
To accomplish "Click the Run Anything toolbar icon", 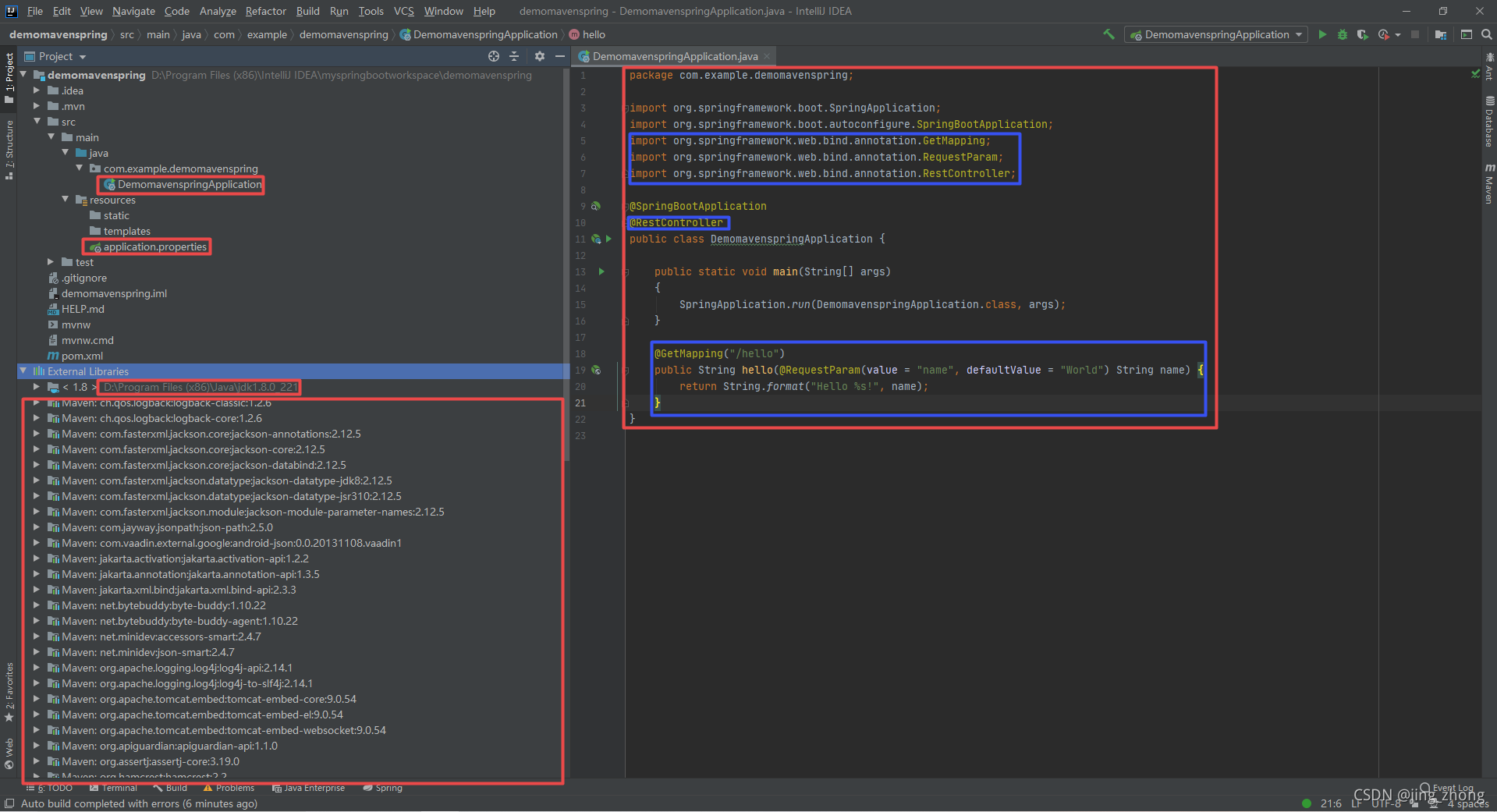I will point(1467,34).
